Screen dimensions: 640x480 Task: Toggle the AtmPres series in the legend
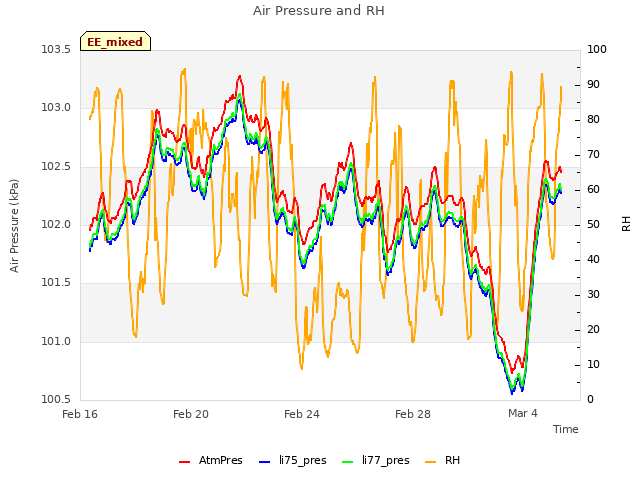coord(211,460)
